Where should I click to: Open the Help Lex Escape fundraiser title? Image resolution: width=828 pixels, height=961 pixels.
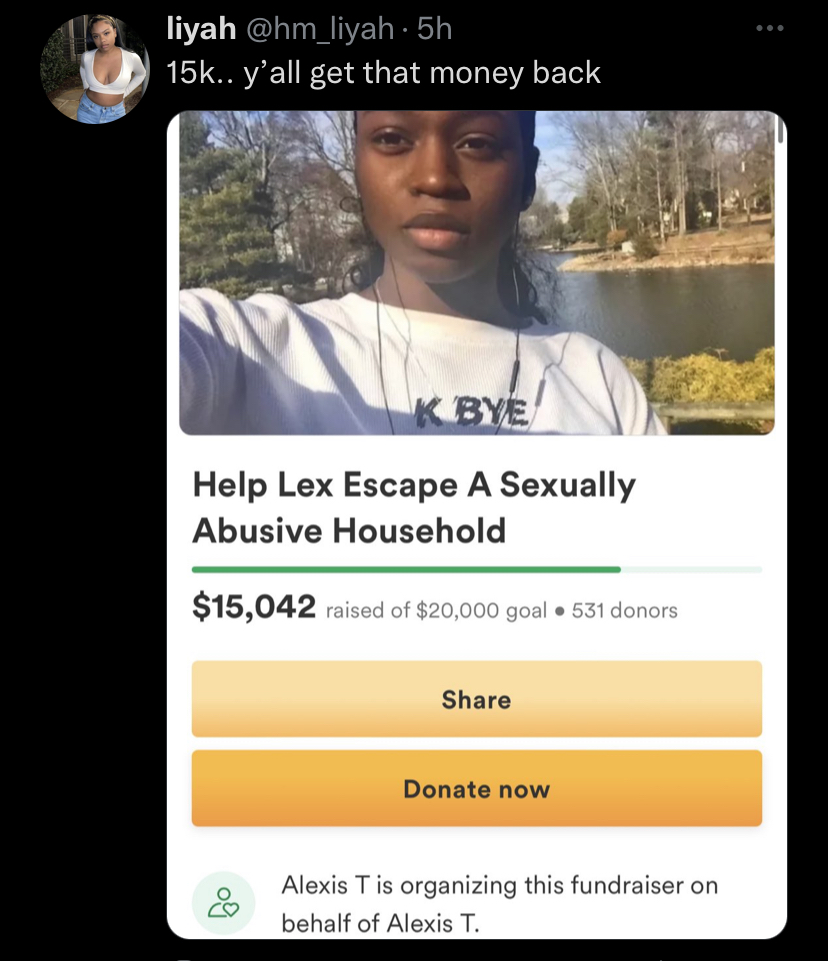click(x=414, y=507)
